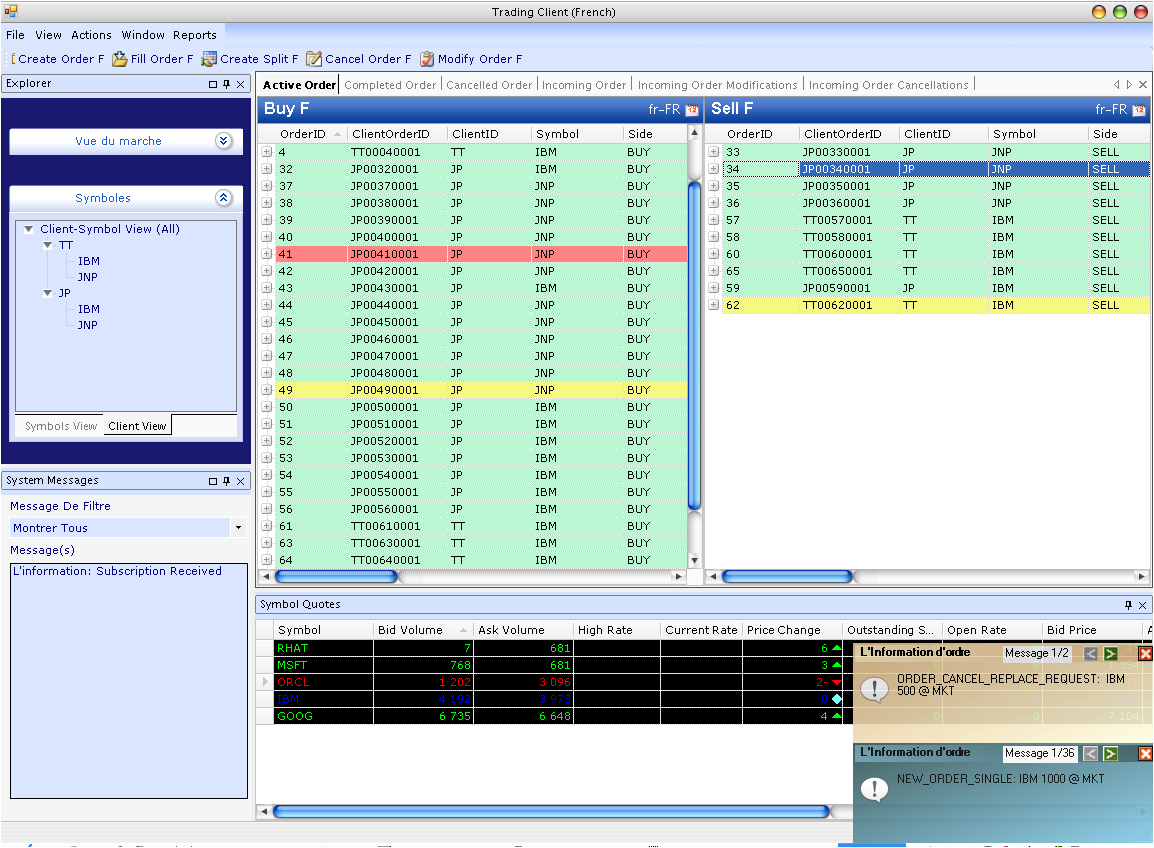The image size is (1154, 848).
Task: Collapse the TT client tree node
Action: pos(47,245)
